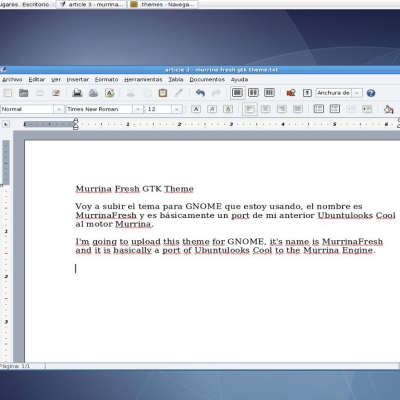Viewport: 400px width, 400px height.
Task: Click the Save As icon with pencil
Action: tap(56, 93)
